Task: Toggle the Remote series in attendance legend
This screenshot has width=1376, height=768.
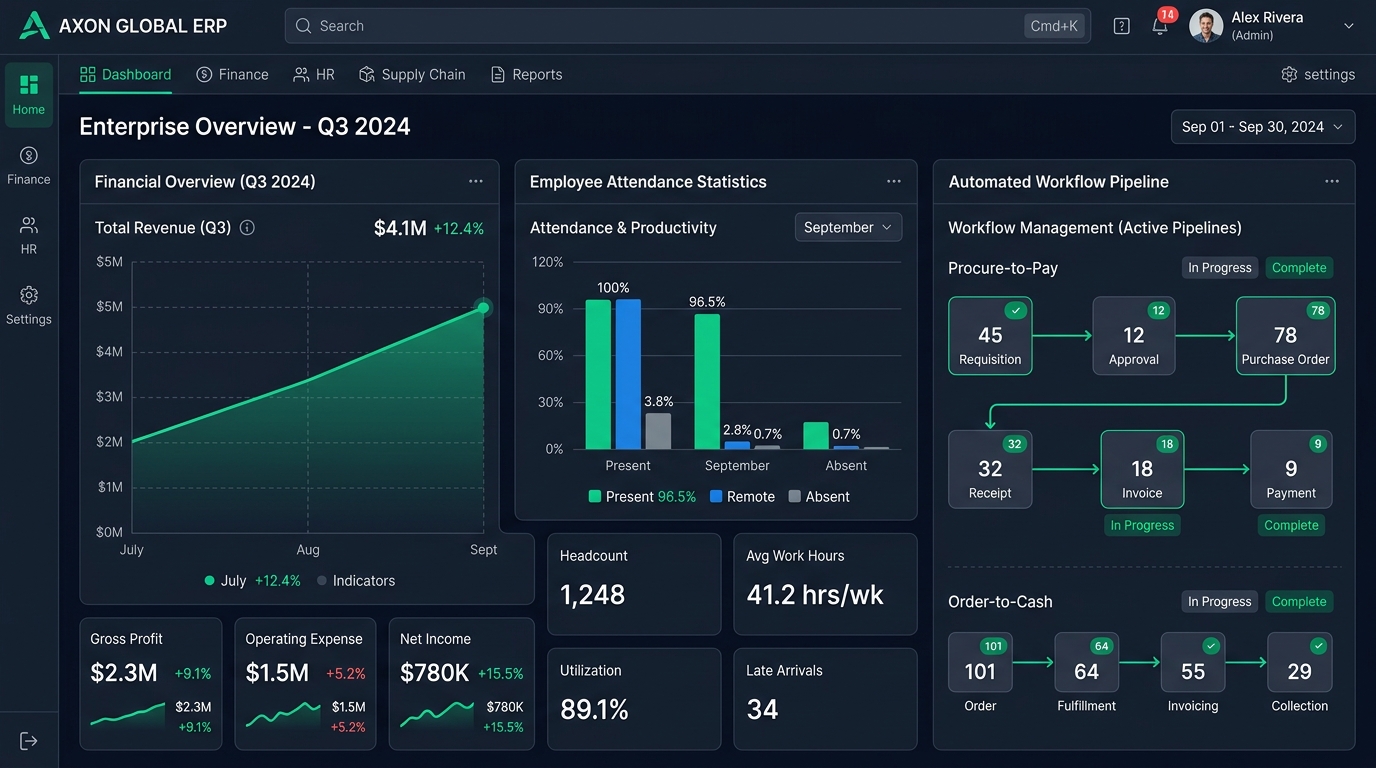Action: coord(742,497)
